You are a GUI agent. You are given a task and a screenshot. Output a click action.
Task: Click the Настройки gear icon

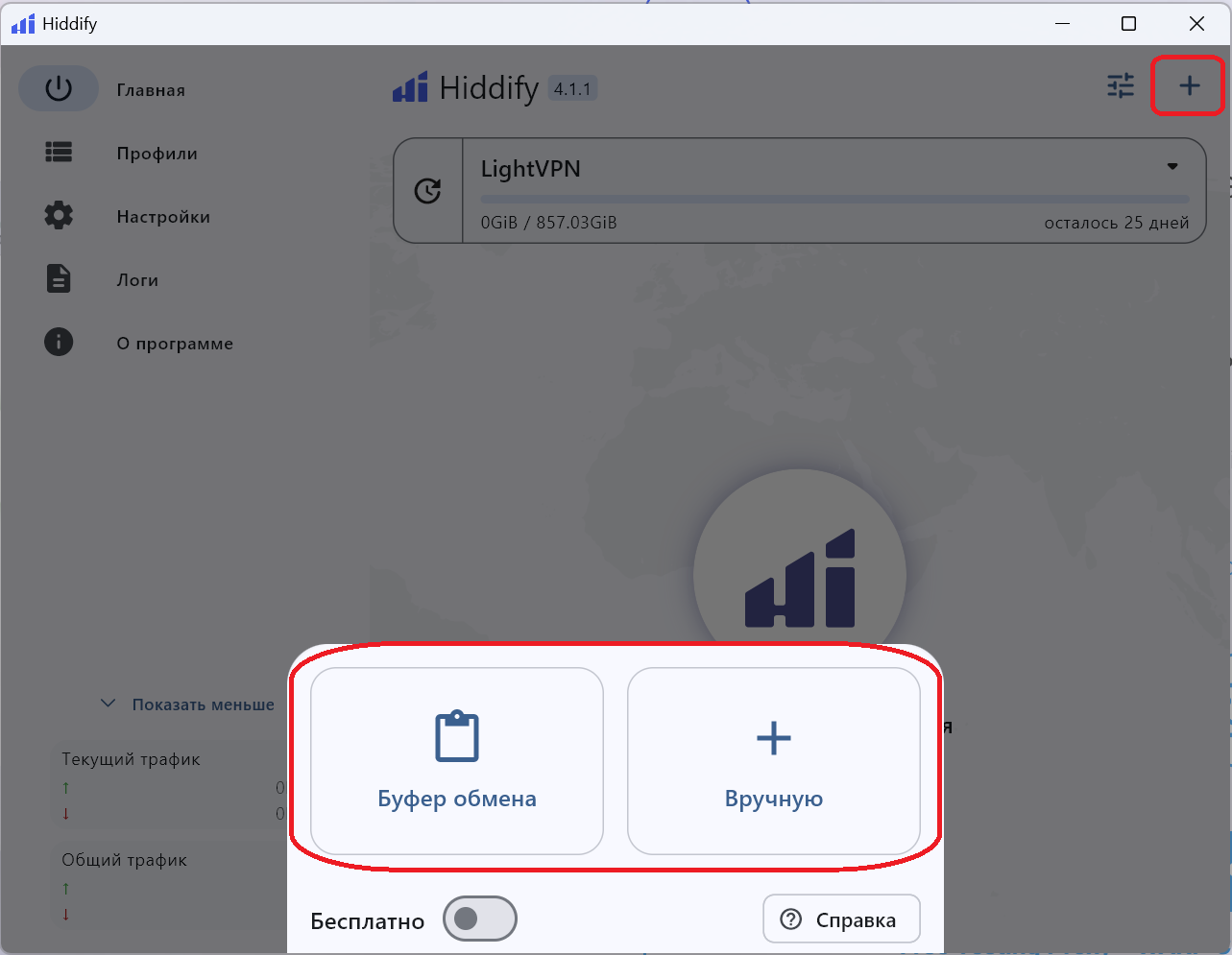click(59, 215)
